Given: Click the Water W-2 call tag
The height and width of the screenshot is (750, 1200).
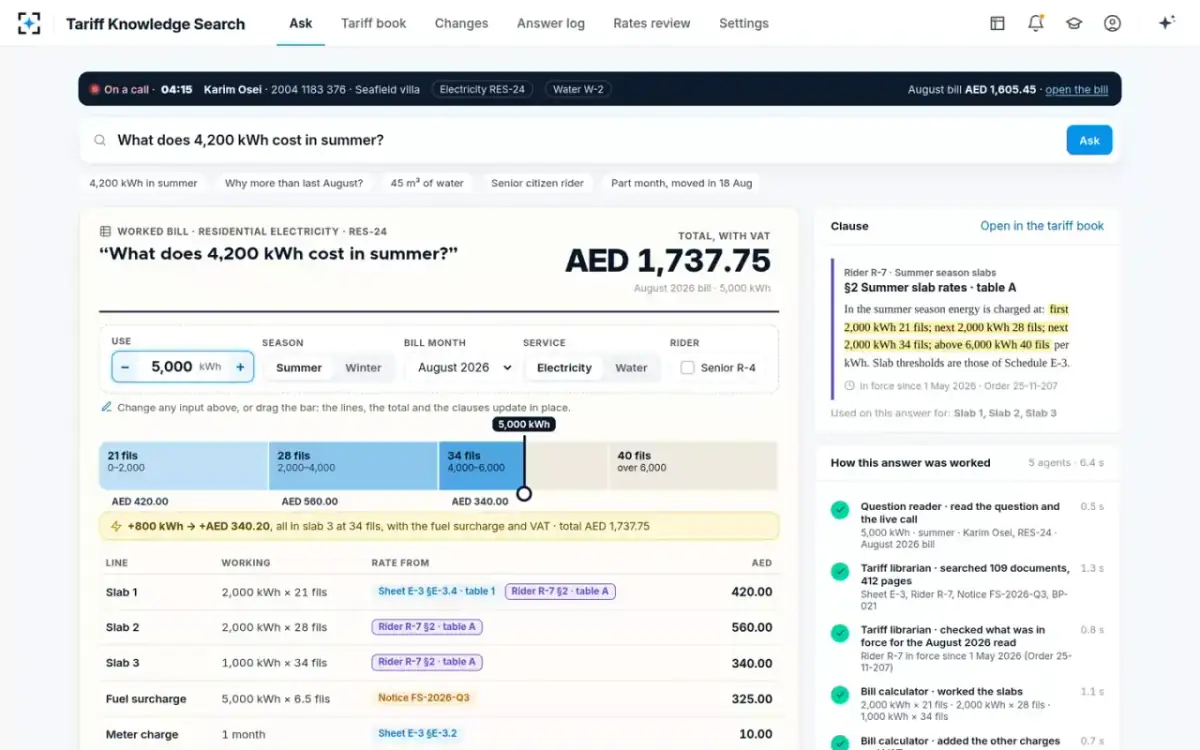Looking at the screenshot, I should pos(578,89).
